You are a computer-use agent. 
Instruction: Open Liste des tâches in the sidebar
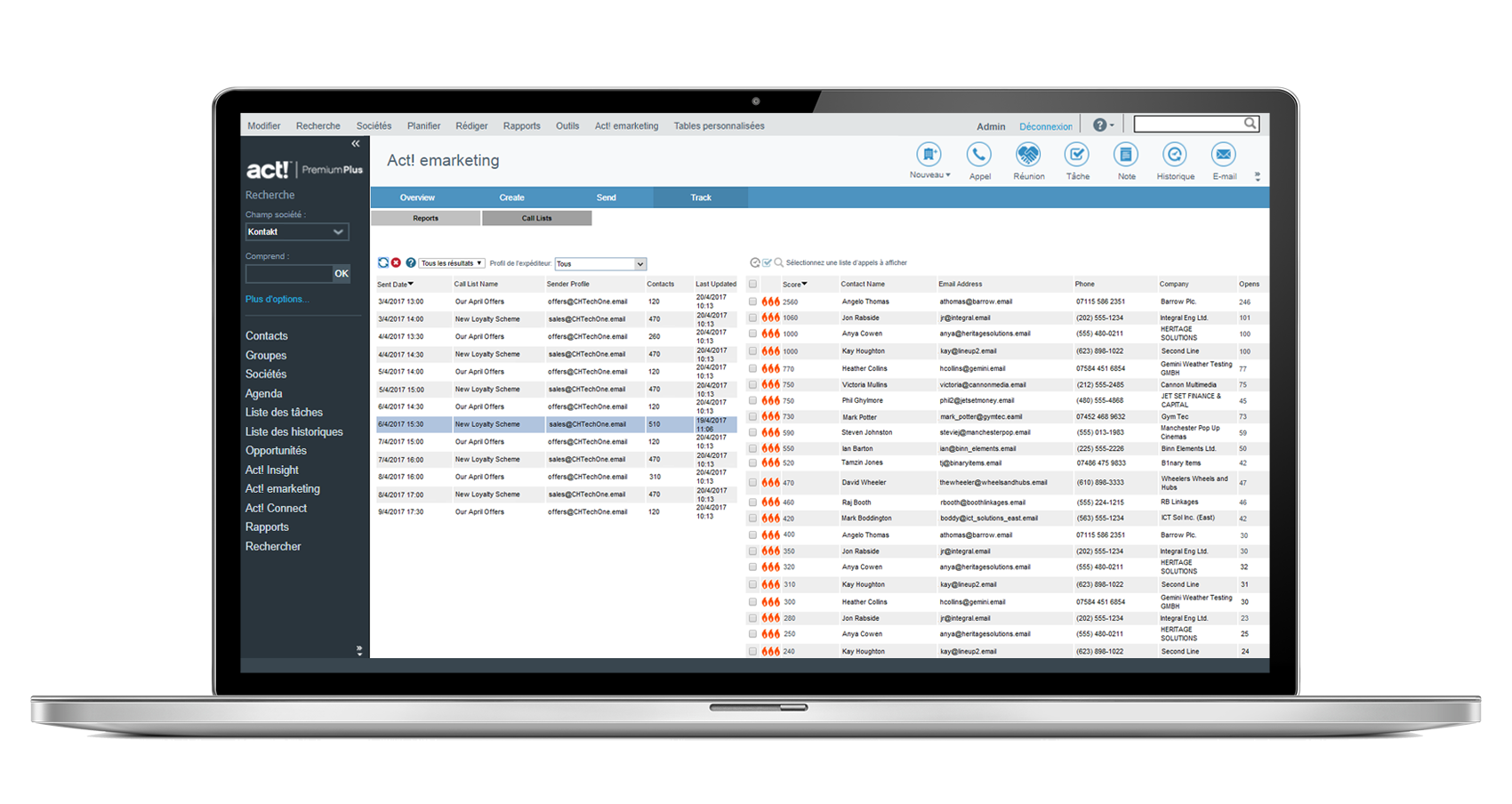pyautogui.click(x=284, y=413)
